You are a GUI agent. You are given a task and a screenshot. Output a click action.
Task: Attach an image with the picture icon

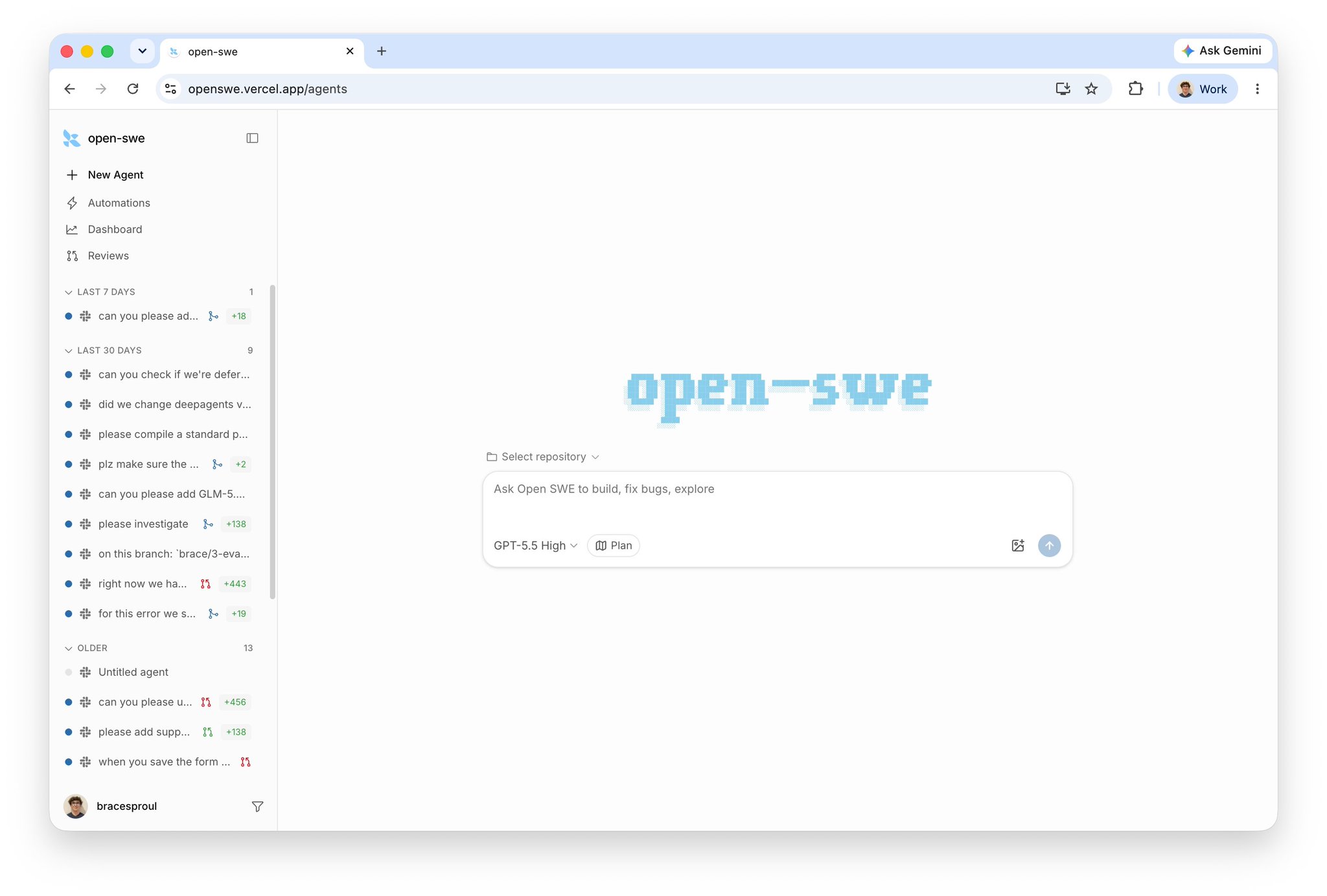click(1018, 546)
